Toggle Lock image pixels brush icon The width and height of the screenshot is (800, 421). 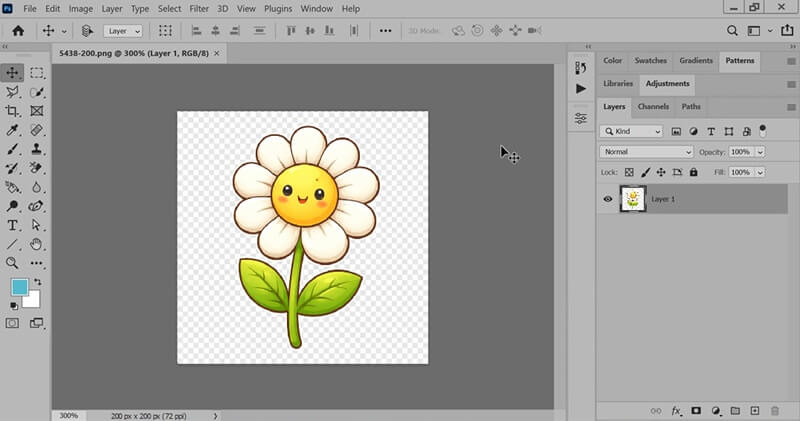[x=645, y=172]
